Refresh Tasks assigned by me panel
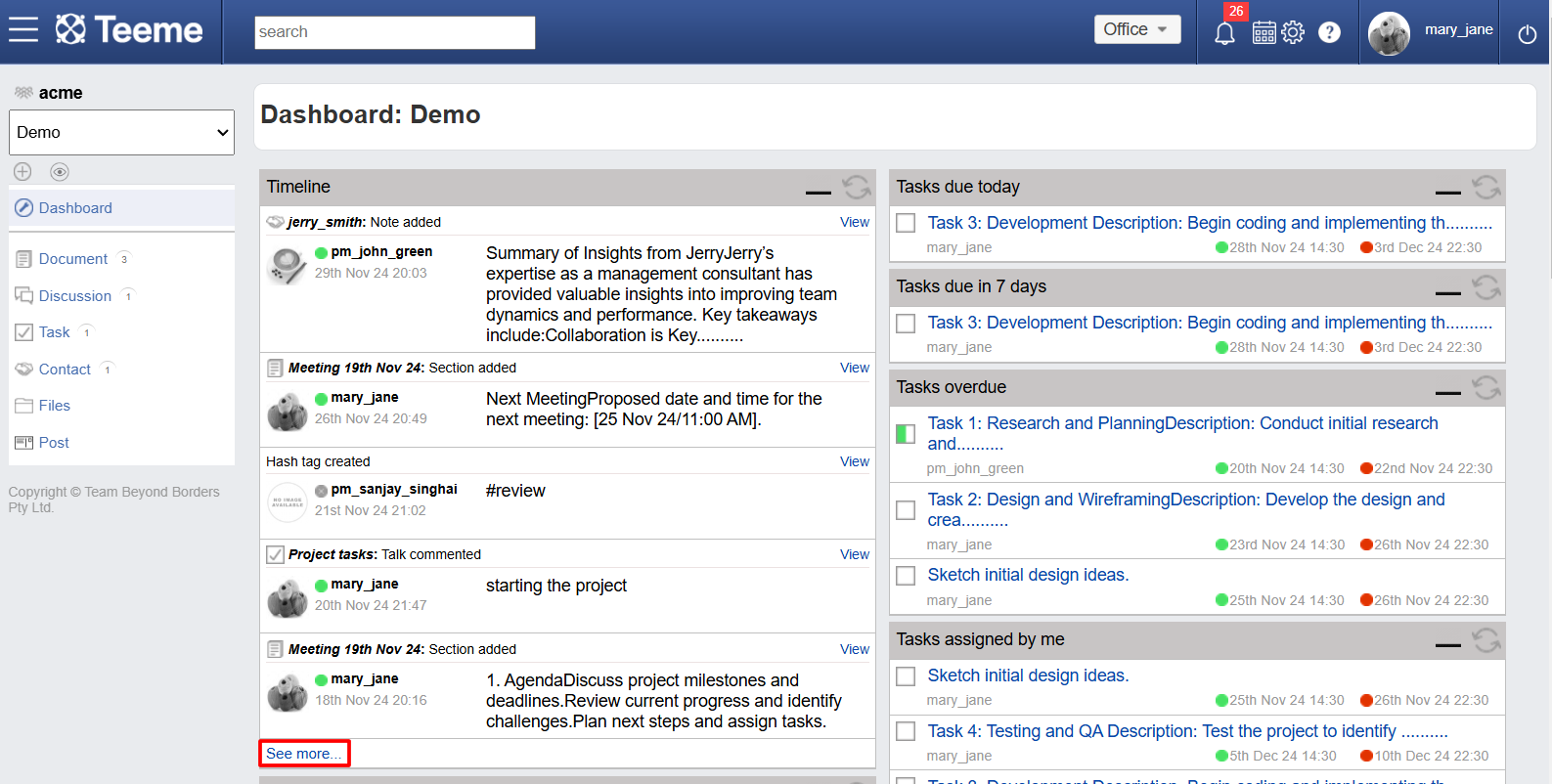 pyautogui.click(x=1486, y=639)
